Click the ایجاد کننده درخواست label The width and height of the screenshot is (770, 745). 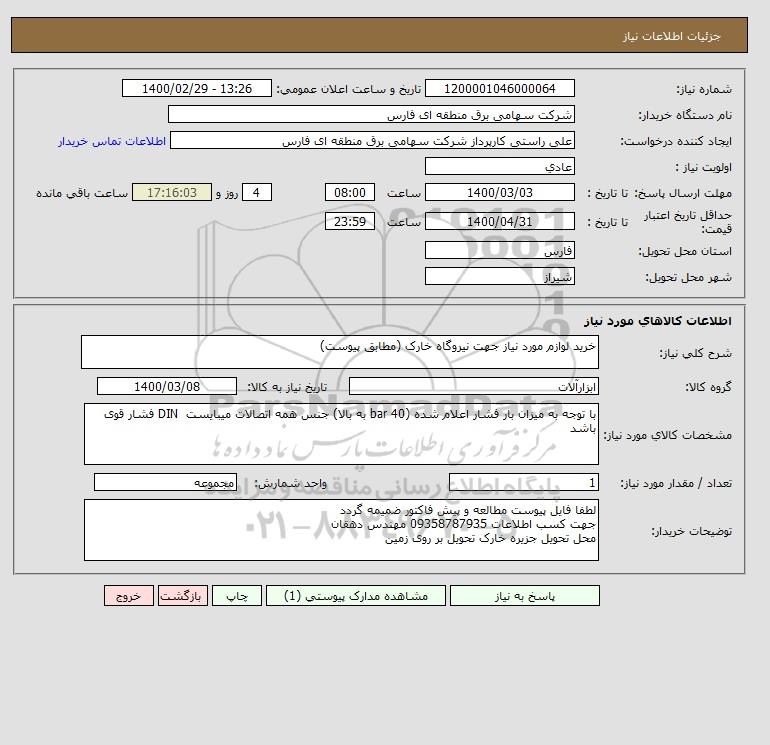676,141
